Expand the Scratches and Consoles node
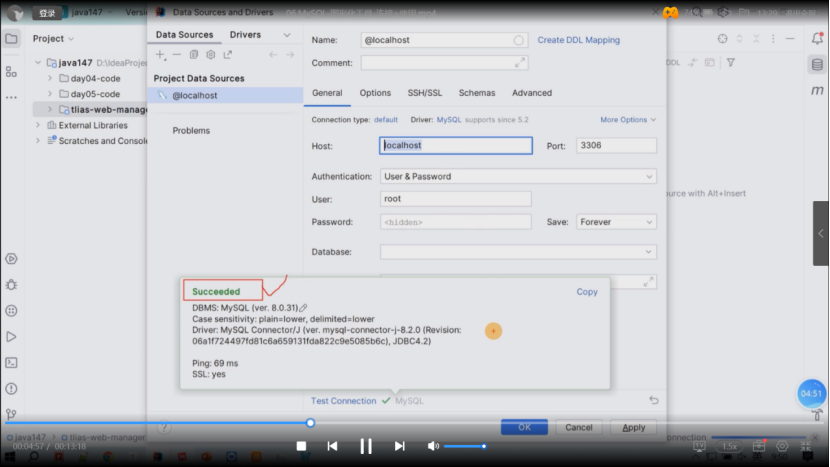 click(38, 140)
